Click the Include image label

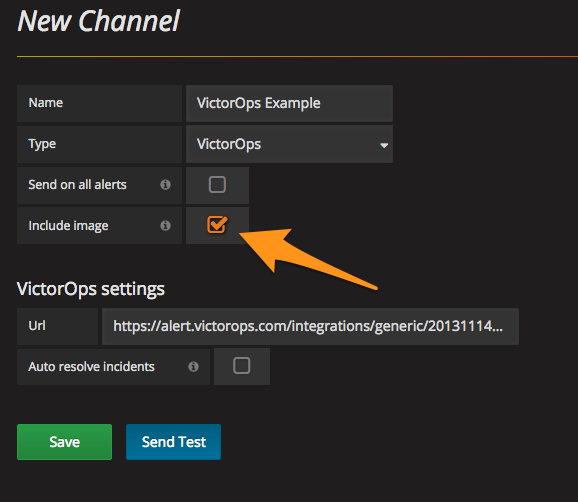(68, 226)
